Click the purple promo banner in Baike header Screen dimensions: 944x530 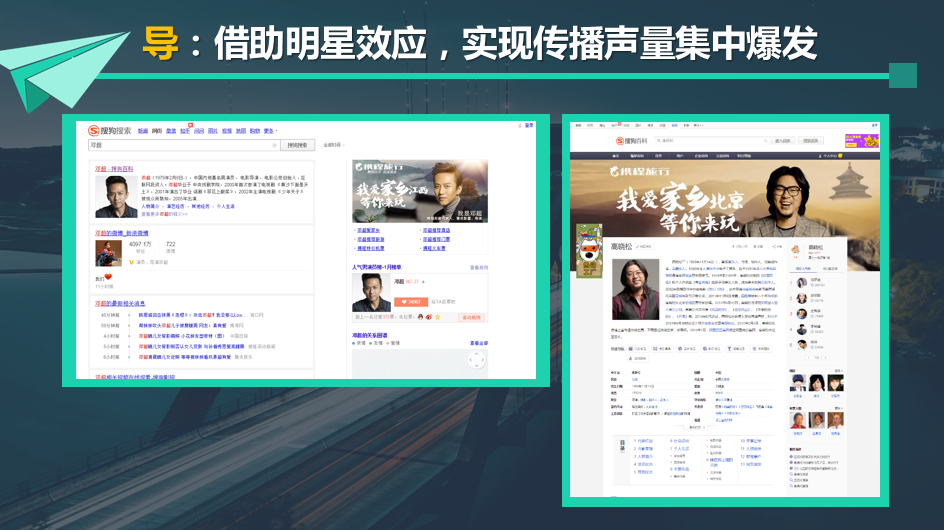862,141
